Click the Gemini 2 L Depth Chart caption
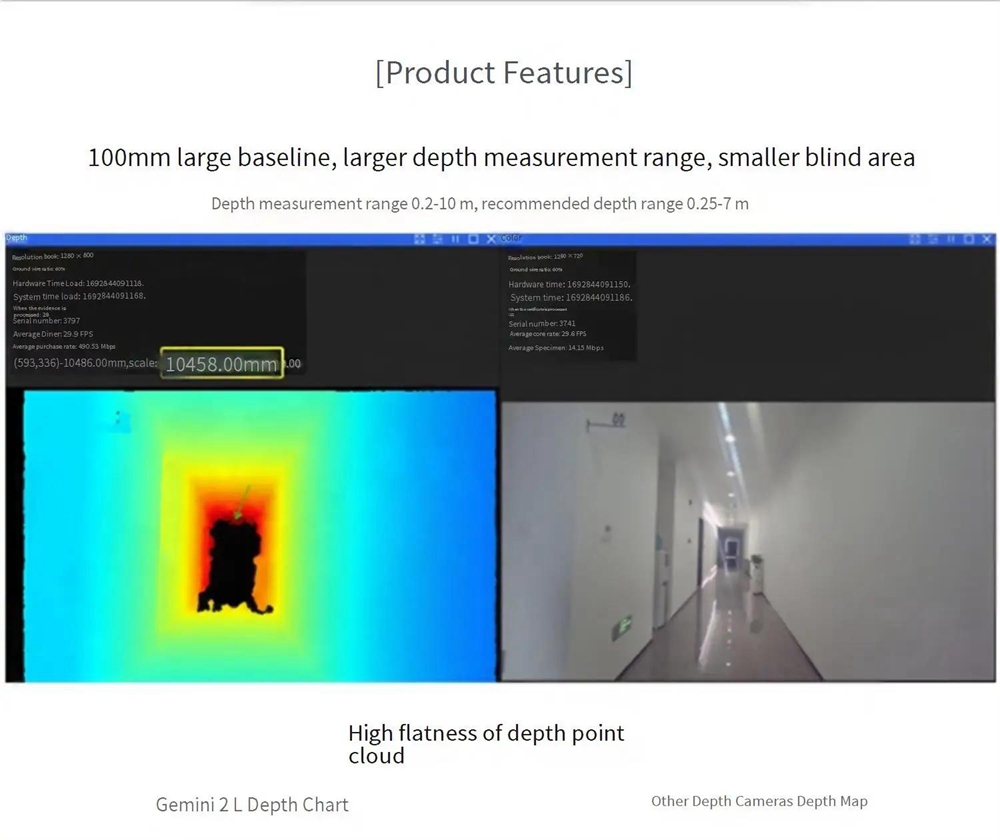 pos(252,804)
